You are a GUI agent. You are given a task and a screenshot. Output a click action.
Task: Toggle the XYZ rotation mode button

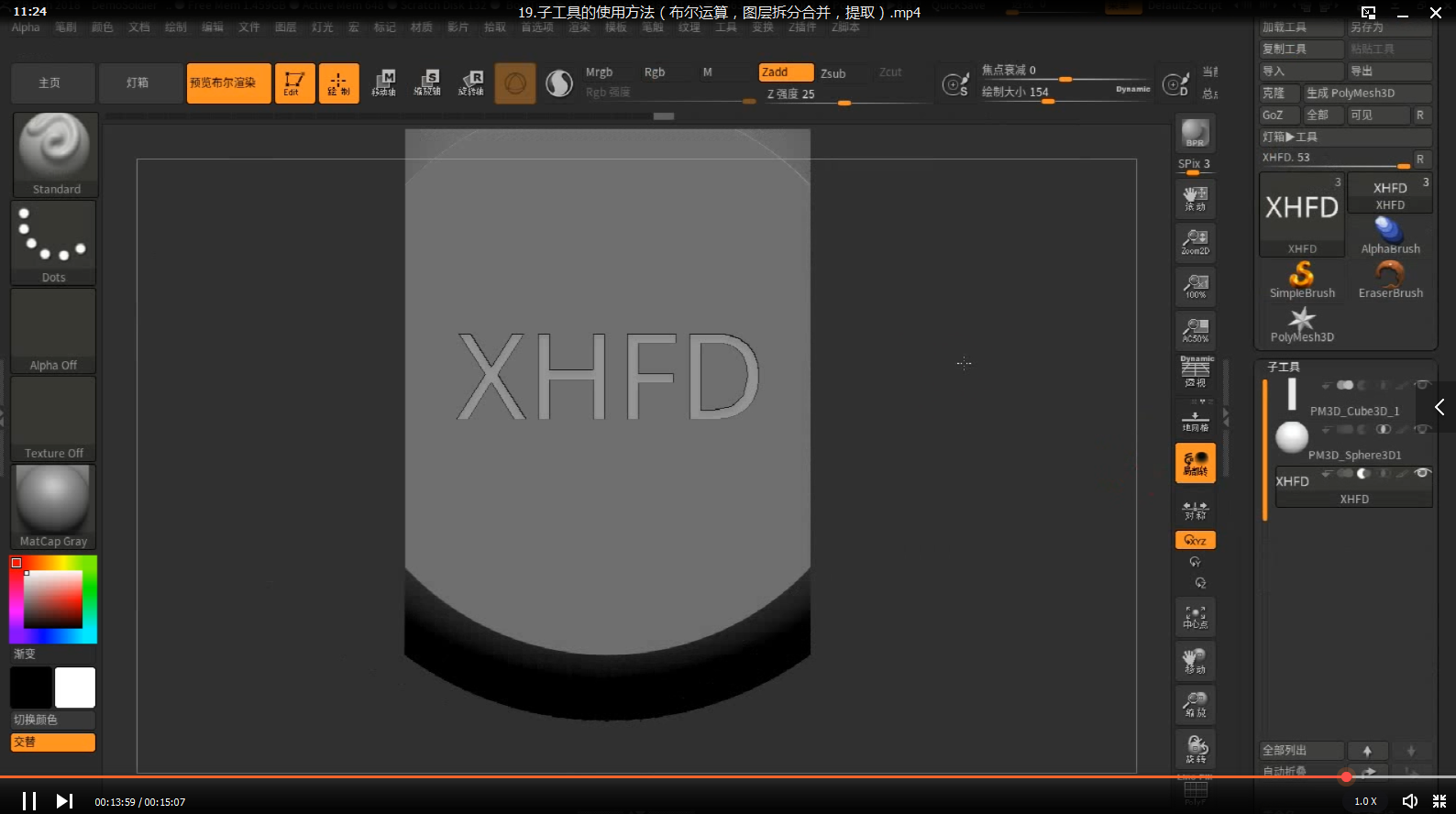[x=1195, y=540]
